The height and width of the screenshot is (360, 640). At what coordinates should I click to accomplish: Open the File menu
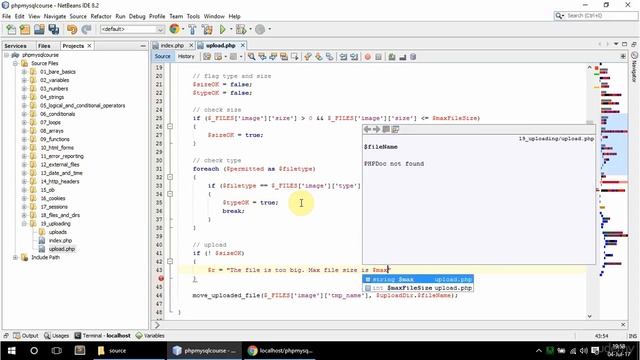[x=7, y=16]
